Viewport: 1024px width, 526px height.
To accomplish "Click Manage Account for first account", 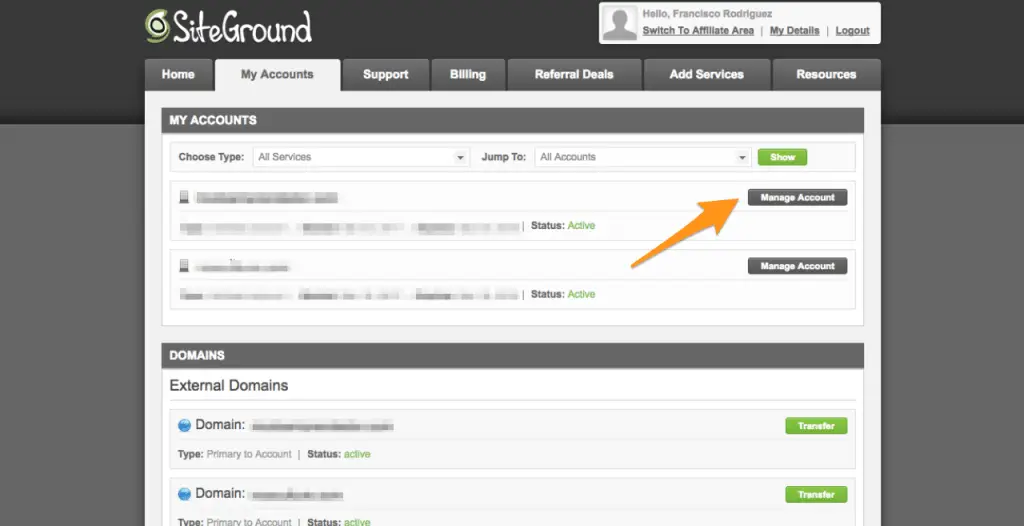I will pos(797,197).
